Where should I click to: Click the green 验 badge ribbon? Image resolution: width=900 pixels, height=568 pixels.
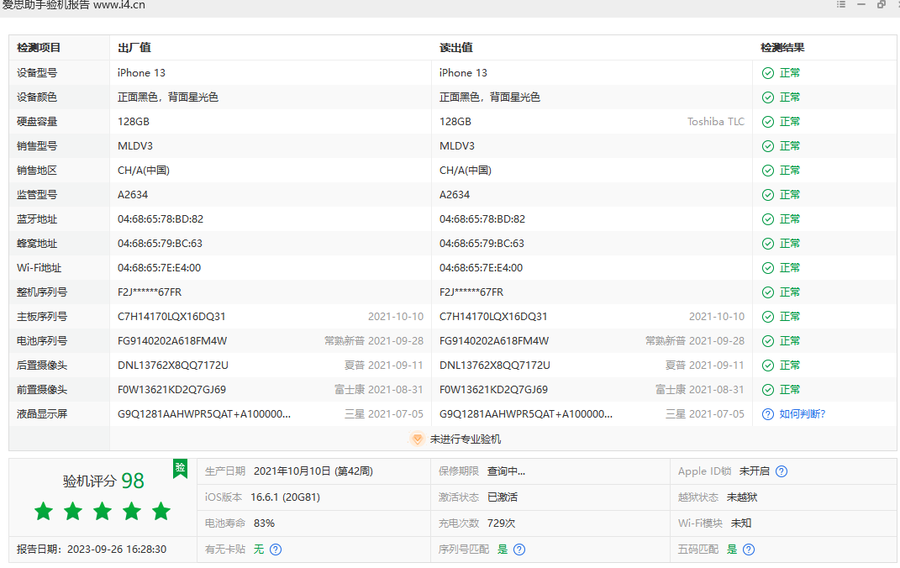click(180, 468)
